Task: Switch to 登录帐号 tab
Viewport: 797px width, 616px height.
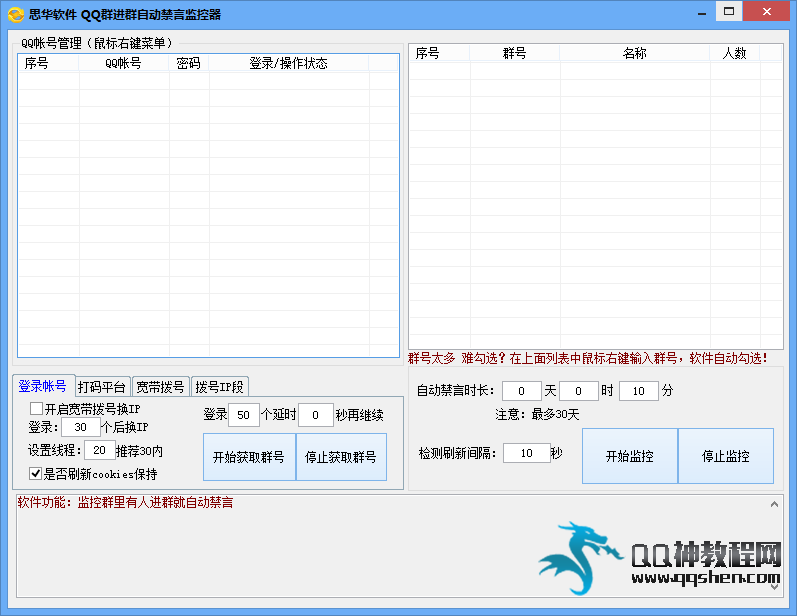Action: (x=43, y=386)
